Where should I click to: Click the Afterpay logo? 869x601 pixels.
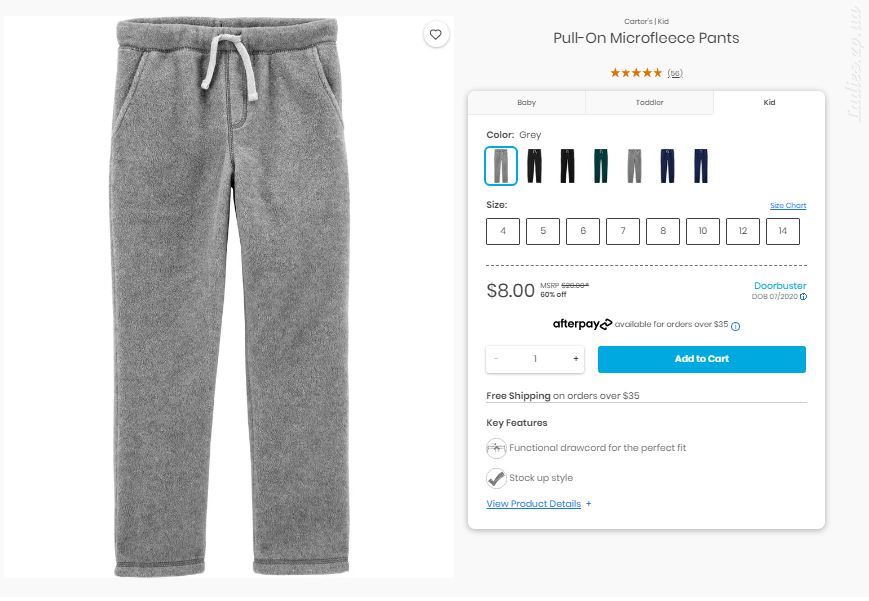point(582,324)
